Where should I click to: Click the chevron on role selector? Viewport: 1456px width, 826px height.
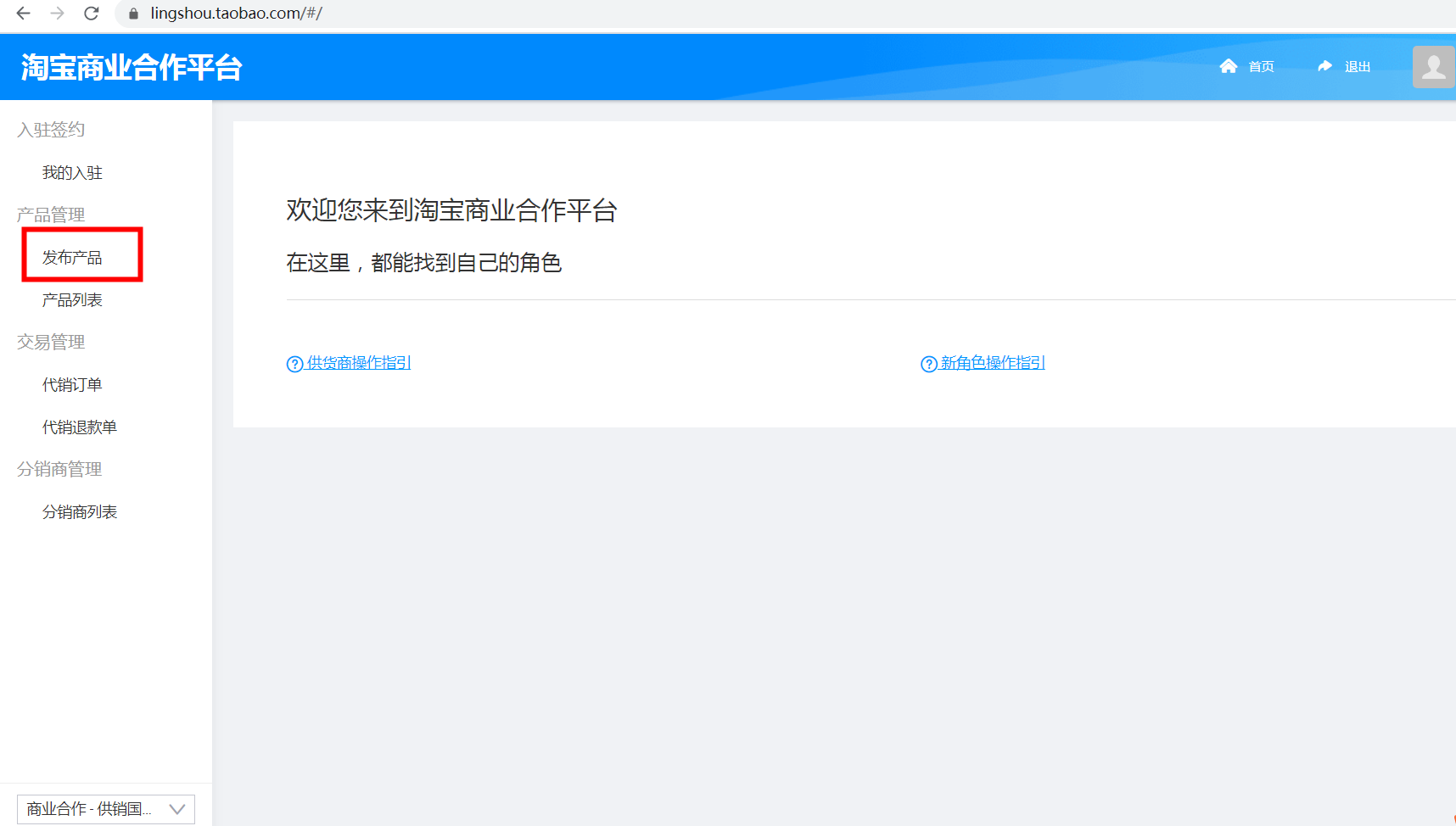[x=177, y=809]
